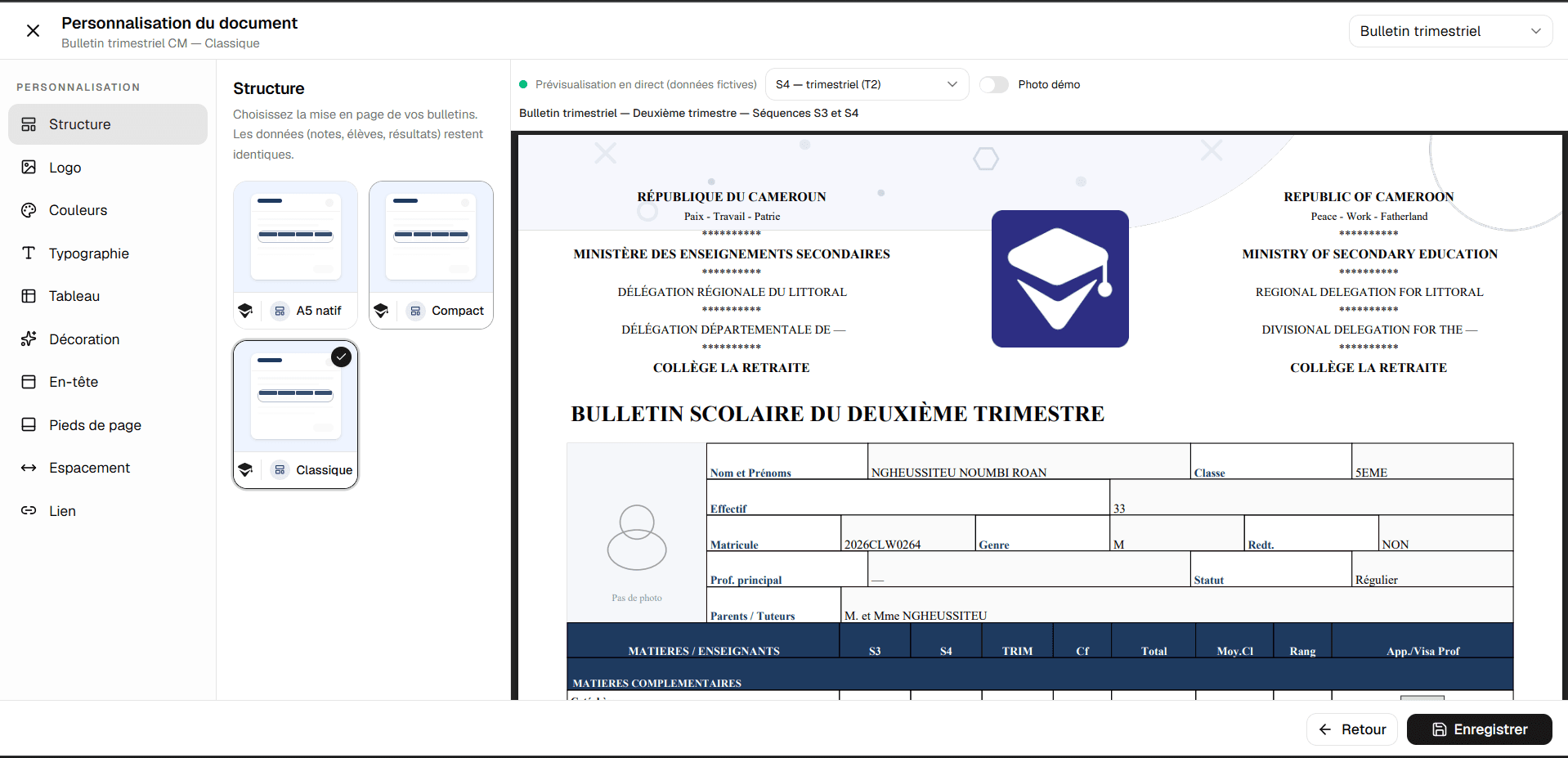Select the En-tête section

(108, 382)
